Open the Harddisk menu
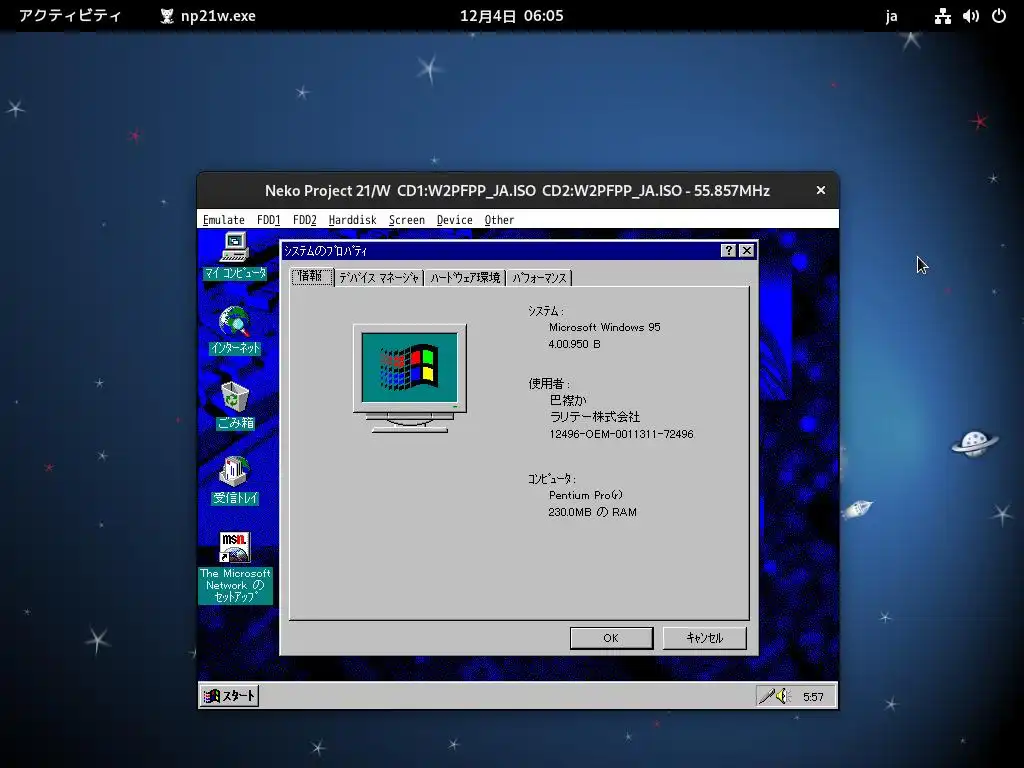This screenshot has height=768, width=1024. pyautogui.click(x=353, y=220)
